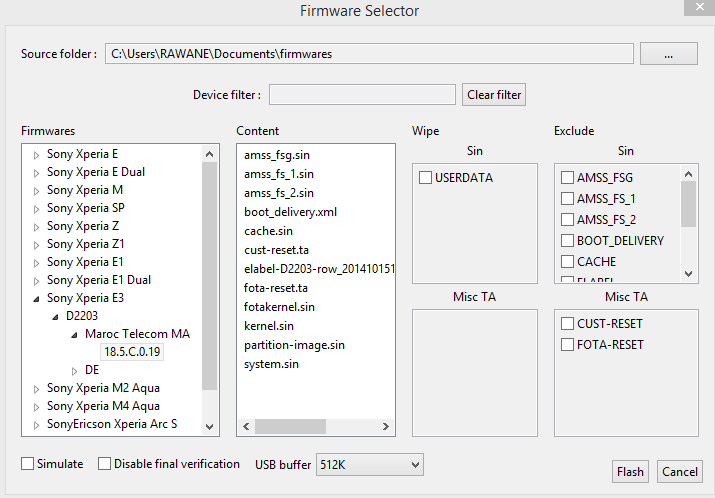Expand the SonyEricson Xperia Arc S node
The image size is (715, 498).
[x=36, y=425]
